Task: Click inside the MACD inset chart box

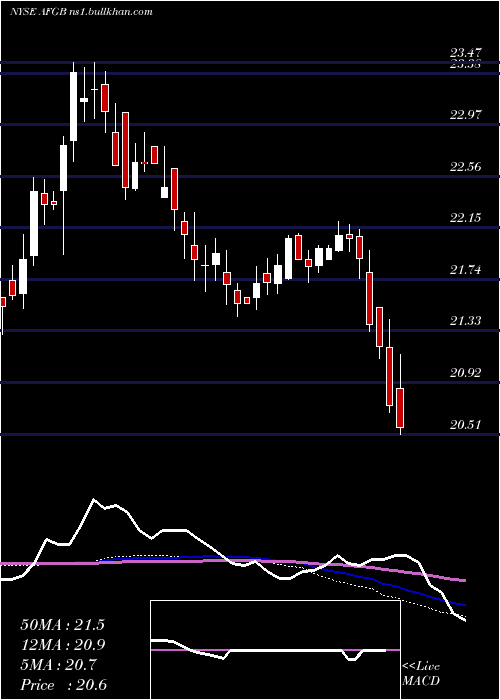Action: click(275, 650)
